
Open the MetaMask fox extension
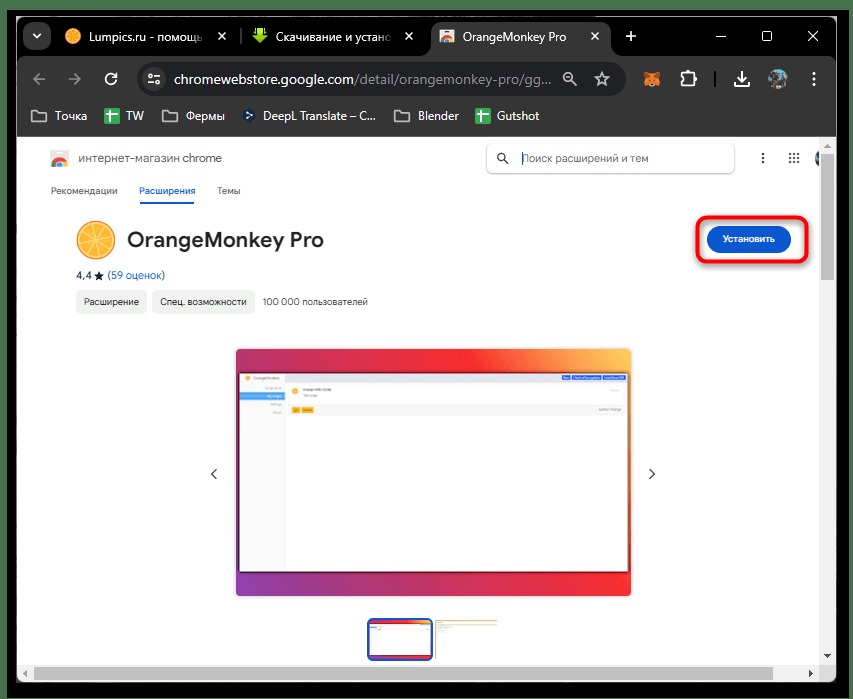(x=652, y=79)
